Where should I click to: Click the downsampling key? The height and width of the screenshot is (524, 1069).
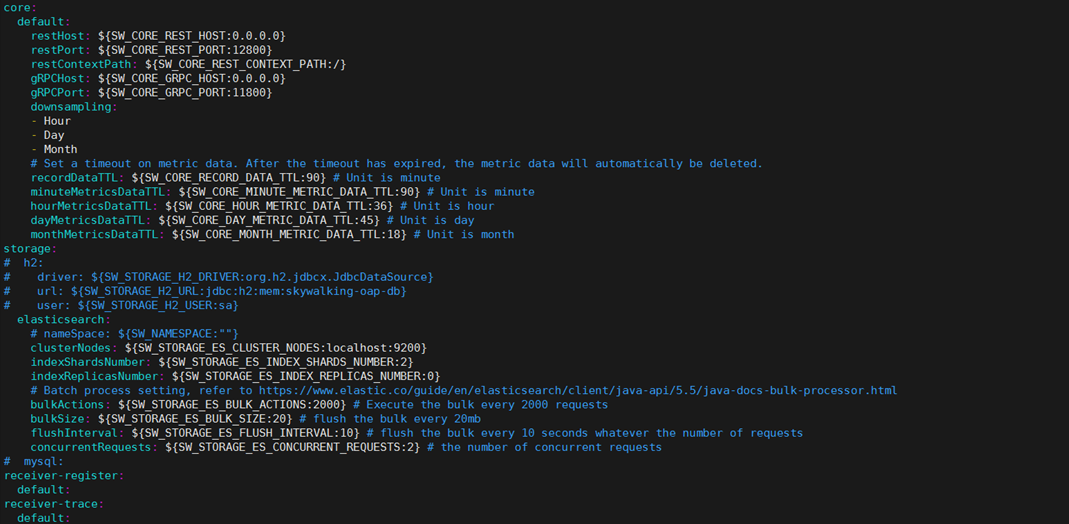pyautogui.click(x=70, y=106)
